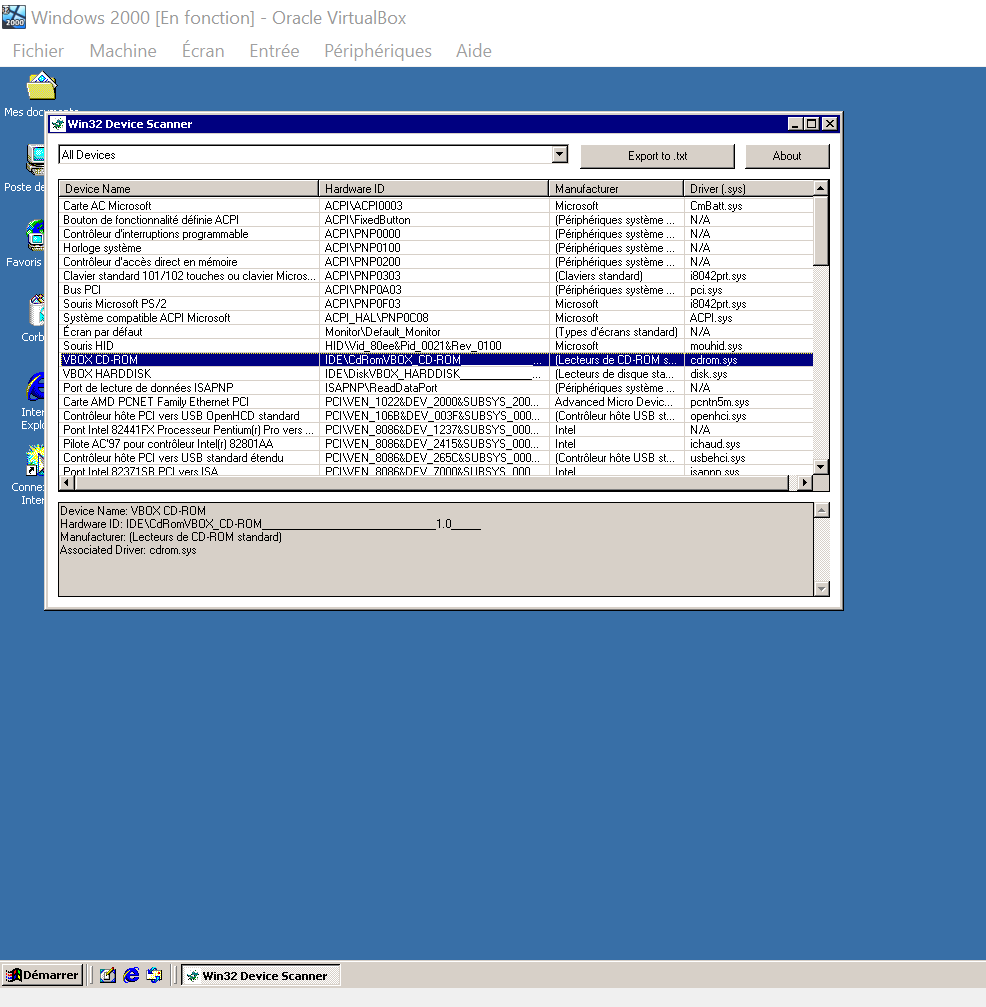Select row Carte AMD PCNET Family Ethernet PCI
The image size is (986, 1007).
click(x=436, y=402)
